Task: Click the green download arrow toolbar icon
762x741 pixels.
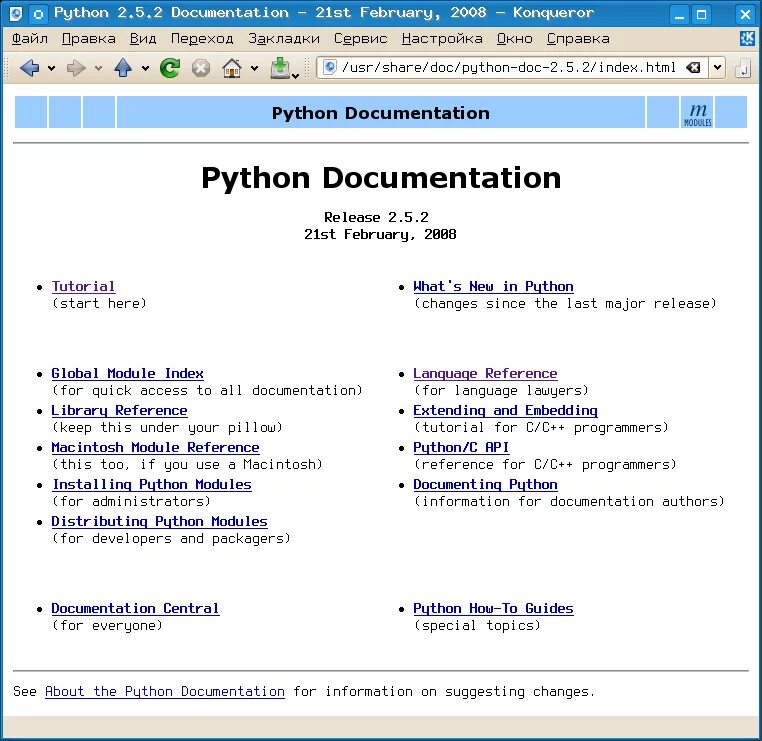Action: (280, 68)
